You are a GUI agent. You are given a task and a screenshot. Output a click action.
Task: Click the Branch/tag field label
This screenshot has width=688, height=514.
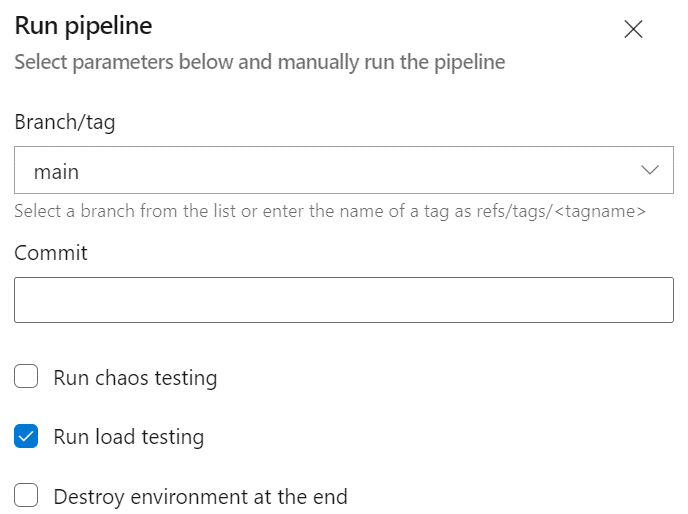pos(65,122)
